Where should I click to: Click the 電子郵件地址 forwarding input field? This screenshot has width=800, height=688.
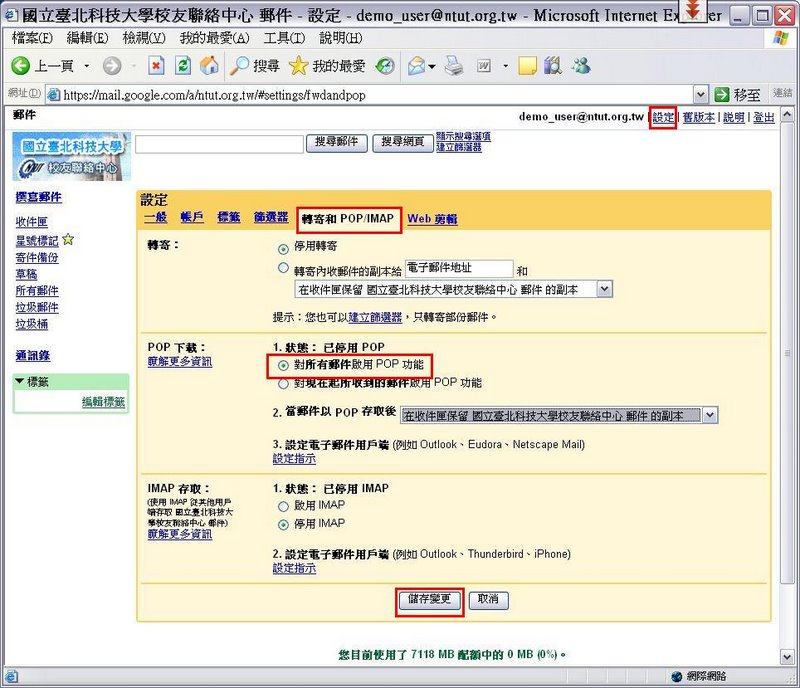(459, 268)
